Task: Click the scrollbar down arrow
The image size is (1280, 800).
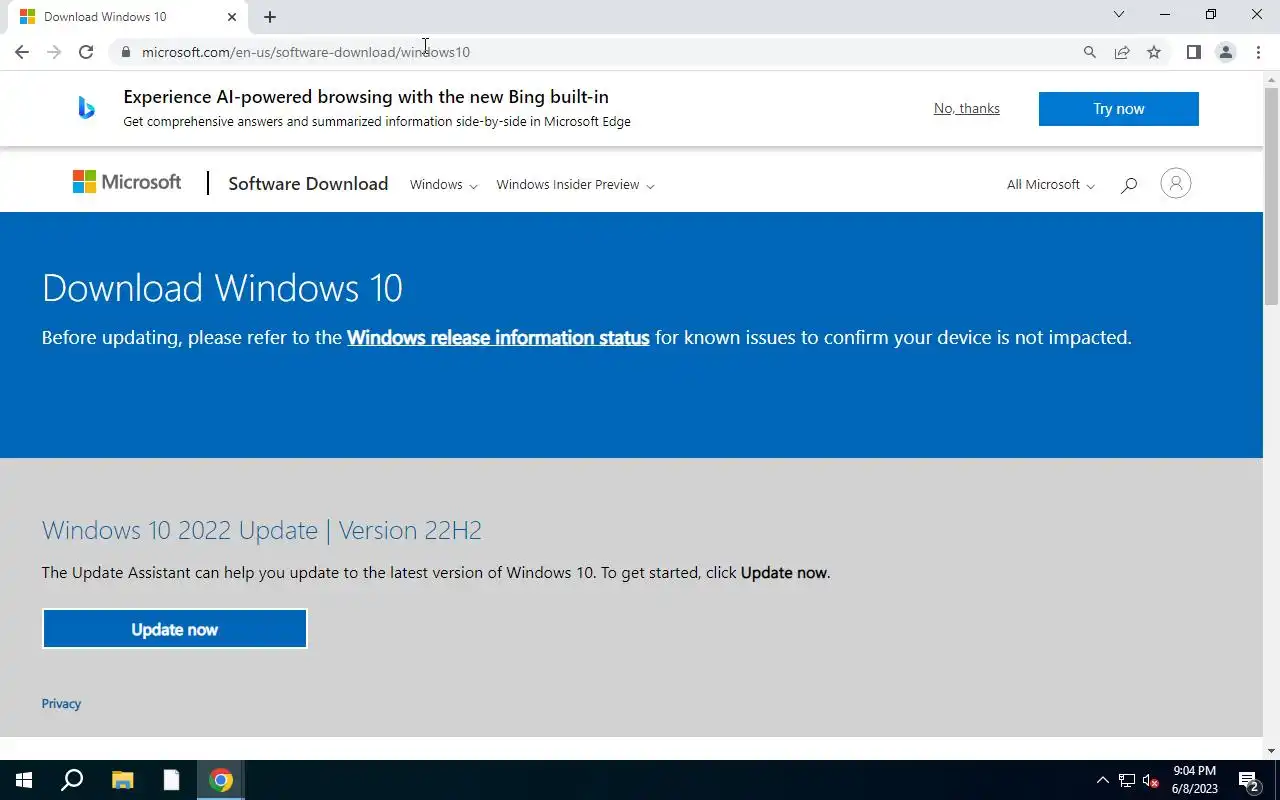Action: click(x=1271, y=751)
